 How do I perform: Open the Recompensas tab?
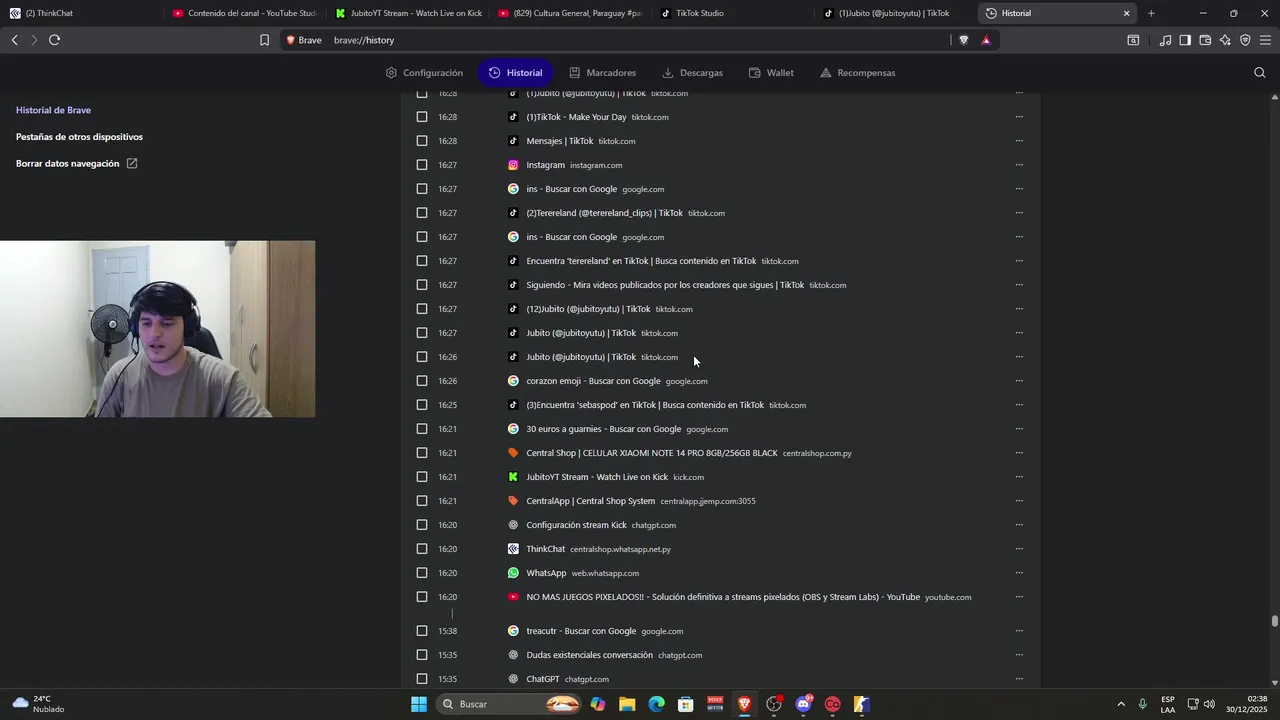pos(857,73)
